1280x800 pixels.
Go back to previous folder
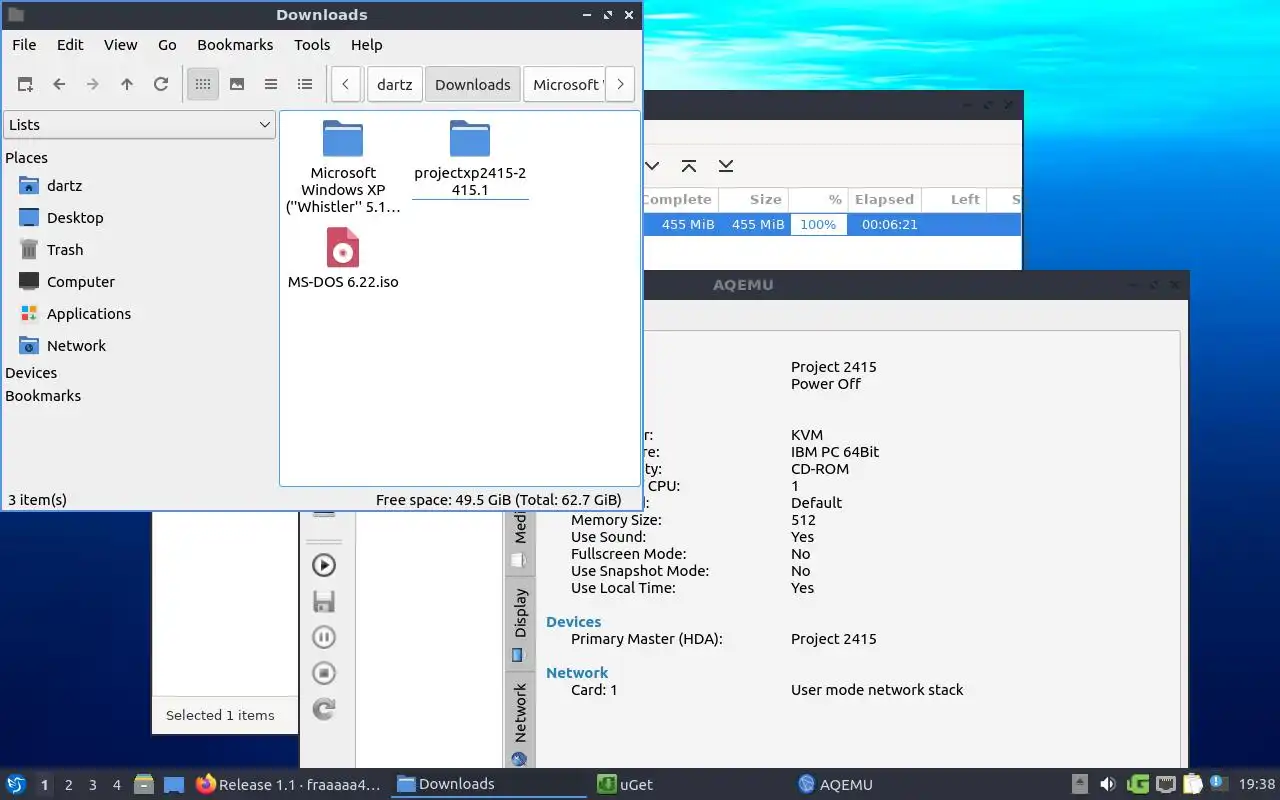pos(59,85)
